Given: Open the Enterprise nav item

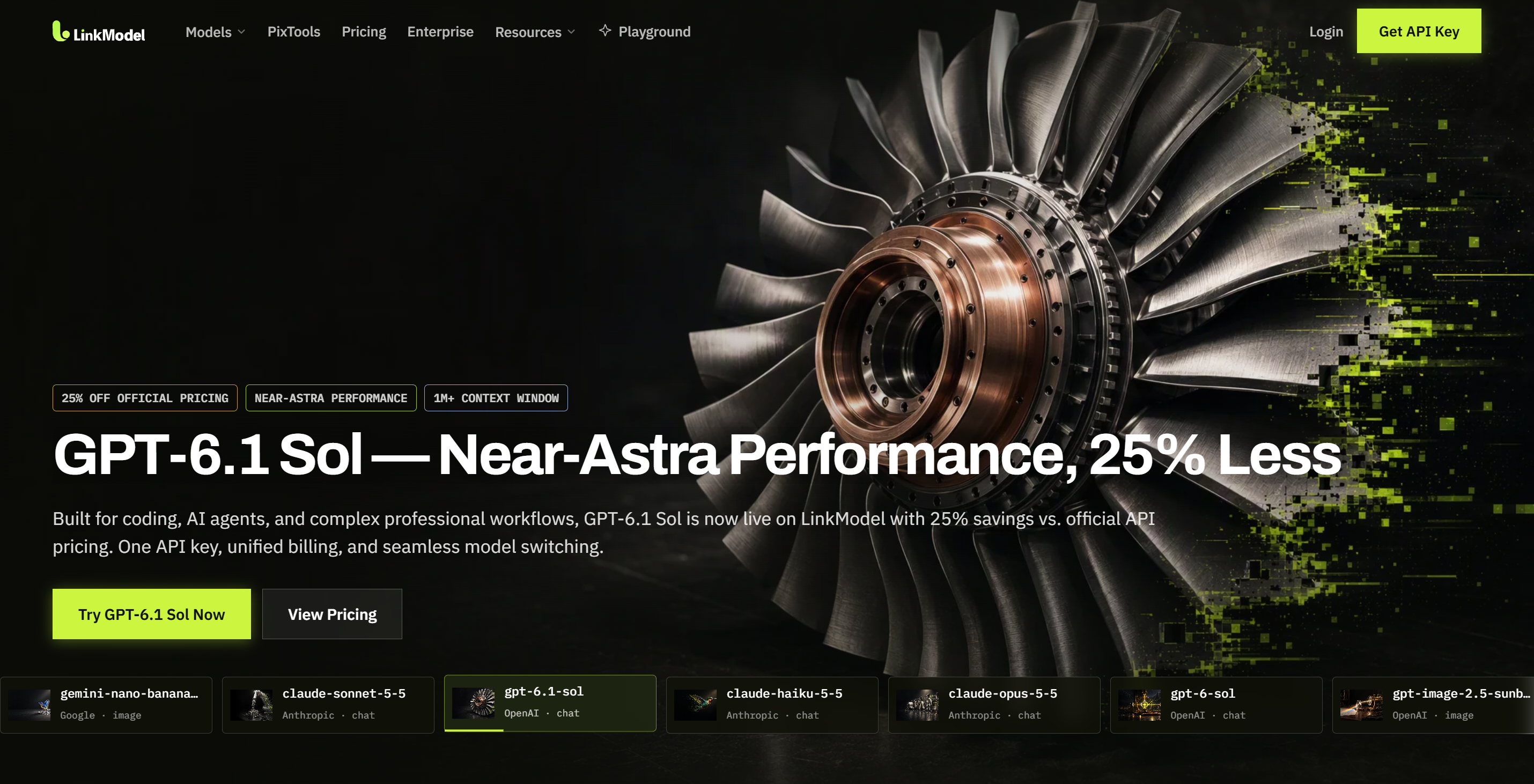Looking at the screenshot, I should click(x=440, y=32).
